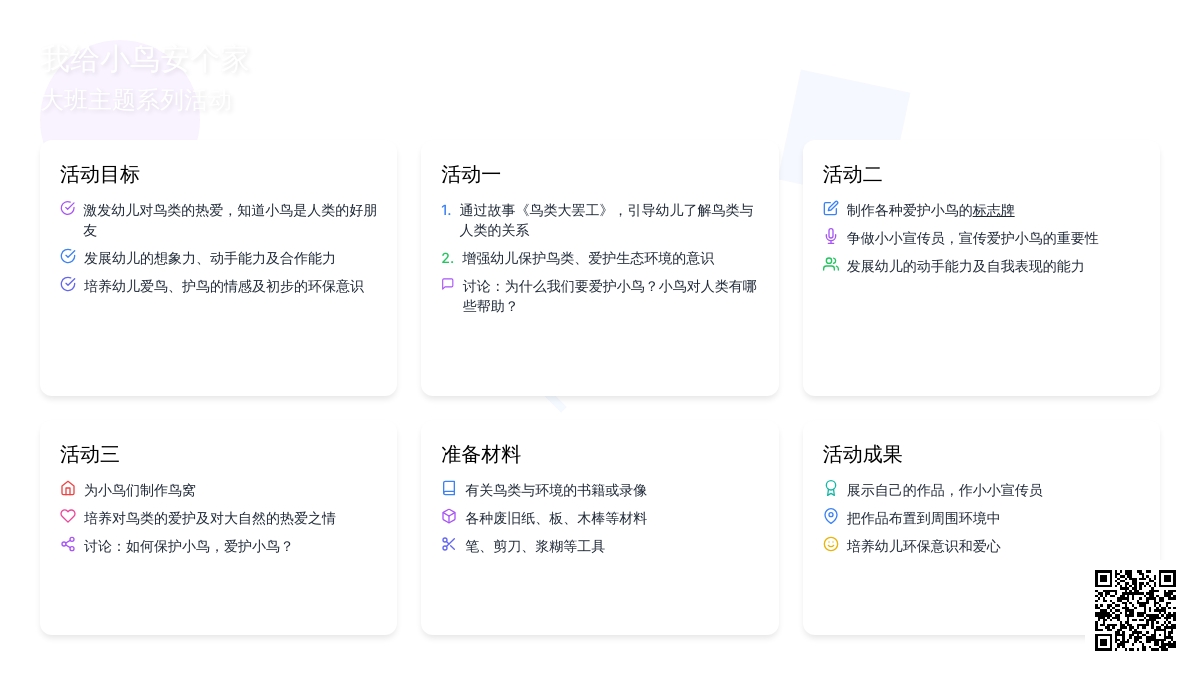Click smiley icon beside 培养幼儿环保意识和爱心

[831, 544]
